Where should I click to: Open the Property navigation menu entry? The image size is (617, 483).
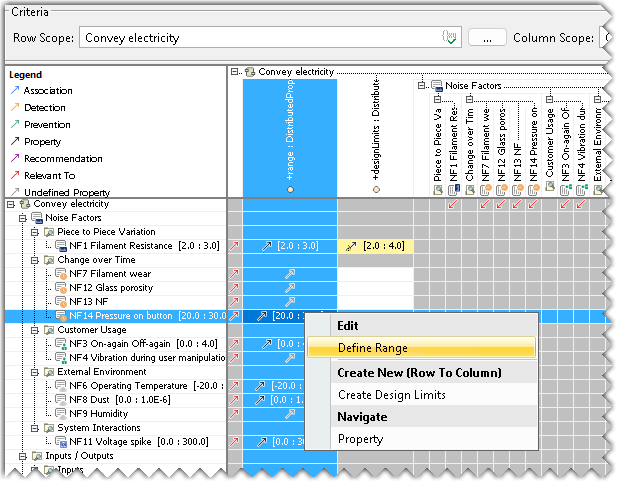point(360,439)
